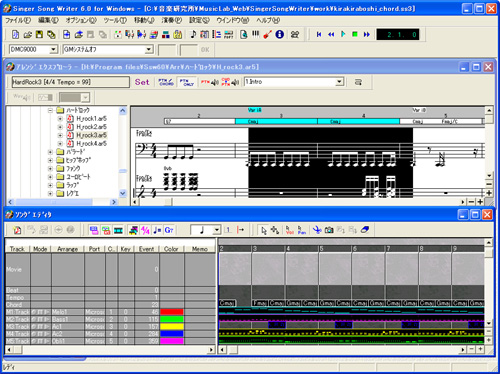The height and width of the screenshot is (374, 500).
Task: Expand the Ballad folder node
Action: tap(50, 152)
